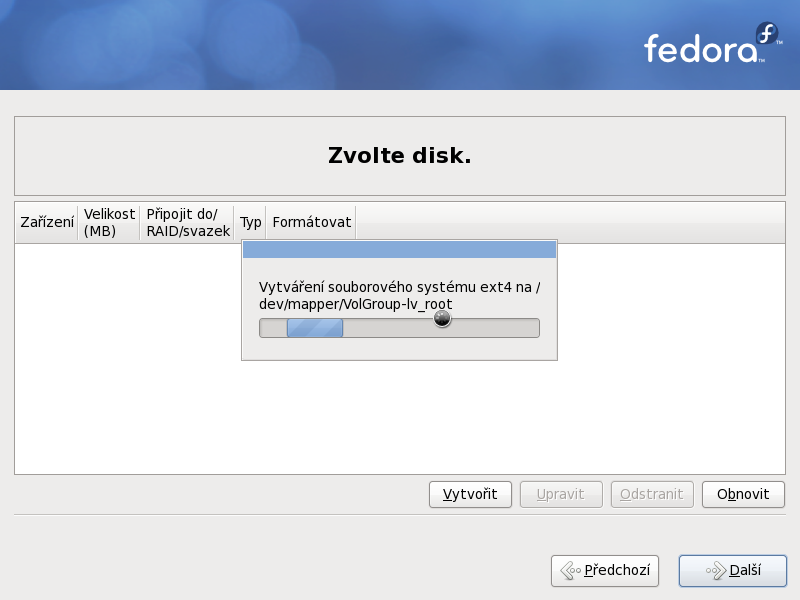The height and width of the screenshot is (600, 800).
Task: Click the ext4 creation progress bar
Action: (x=399, y=328)
